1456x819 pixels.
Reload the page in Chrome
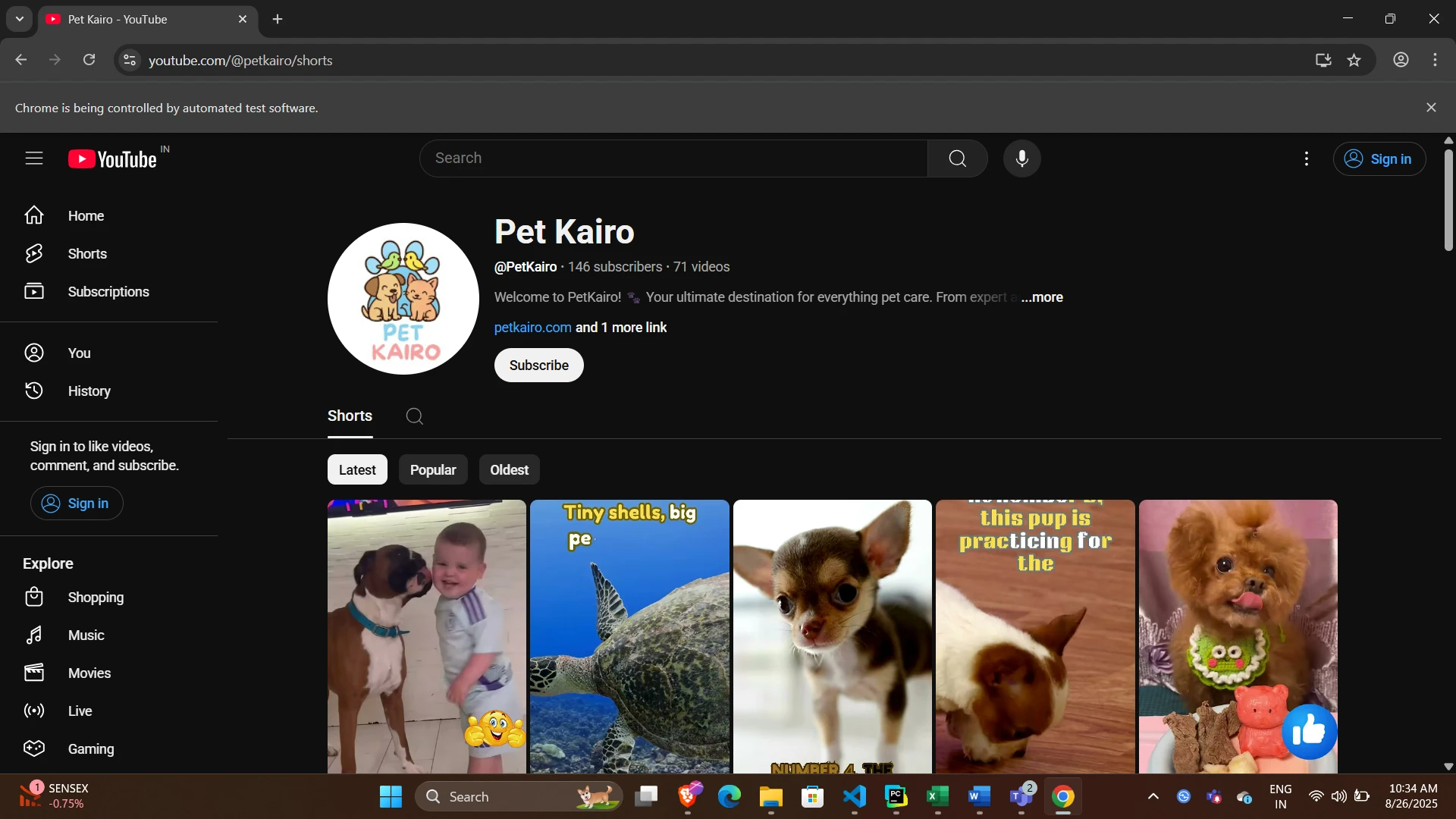89,60
